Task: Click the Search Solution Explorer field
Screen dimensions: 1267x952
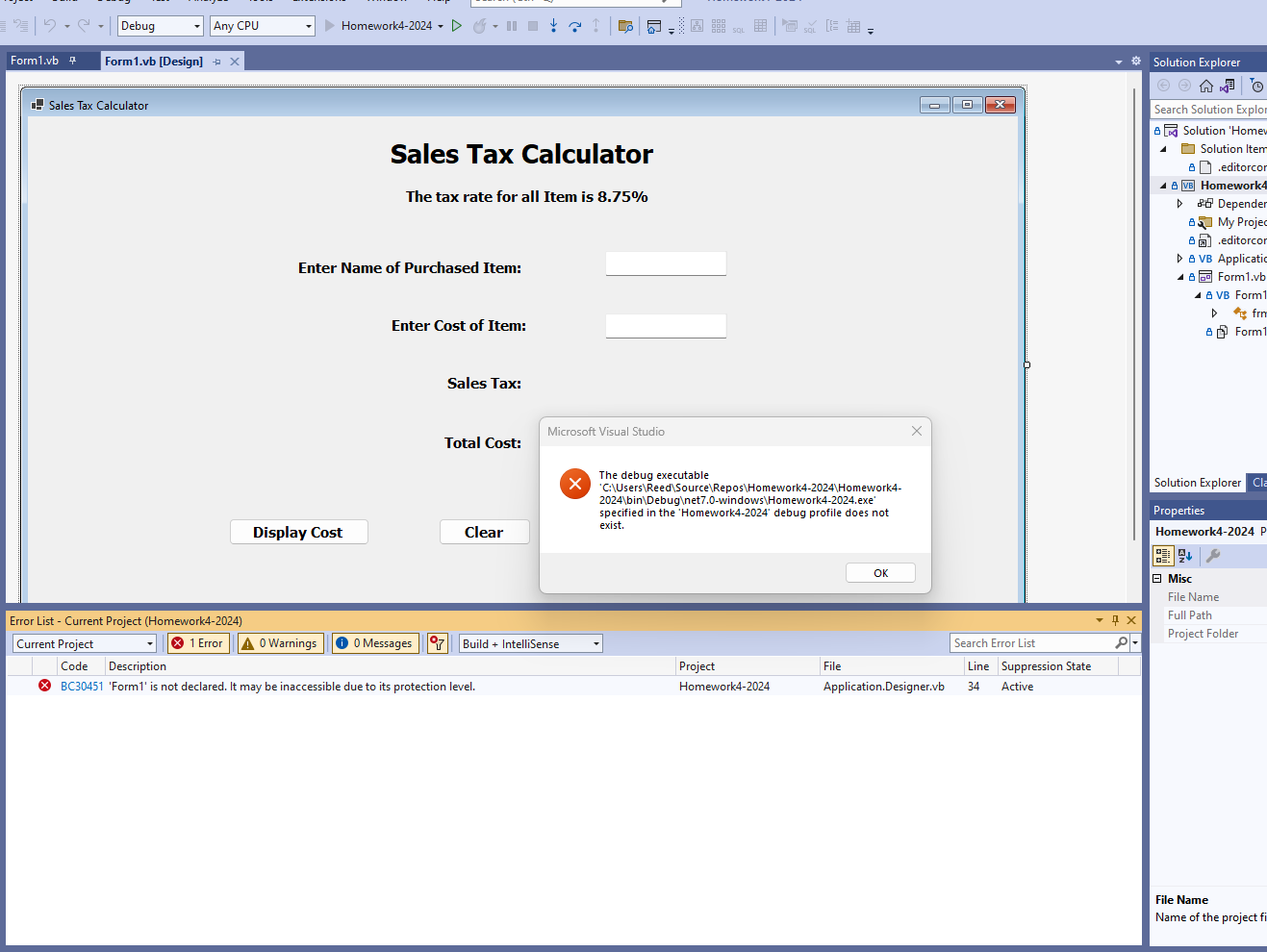Action: point(1209,110)
